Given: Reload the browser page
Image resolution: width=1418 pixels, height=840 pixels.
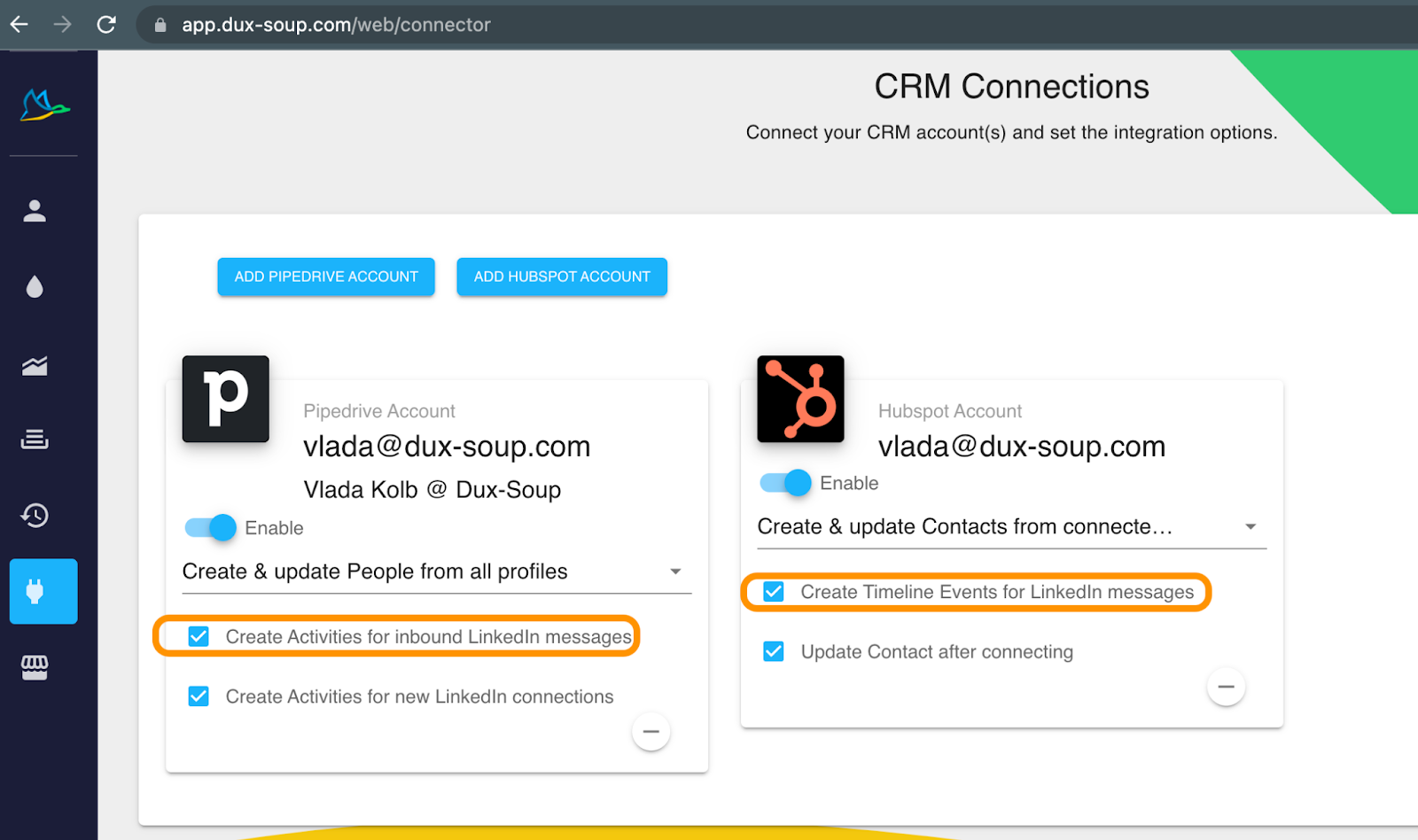Looking at the screenshot, I should [x=106, y=25].
